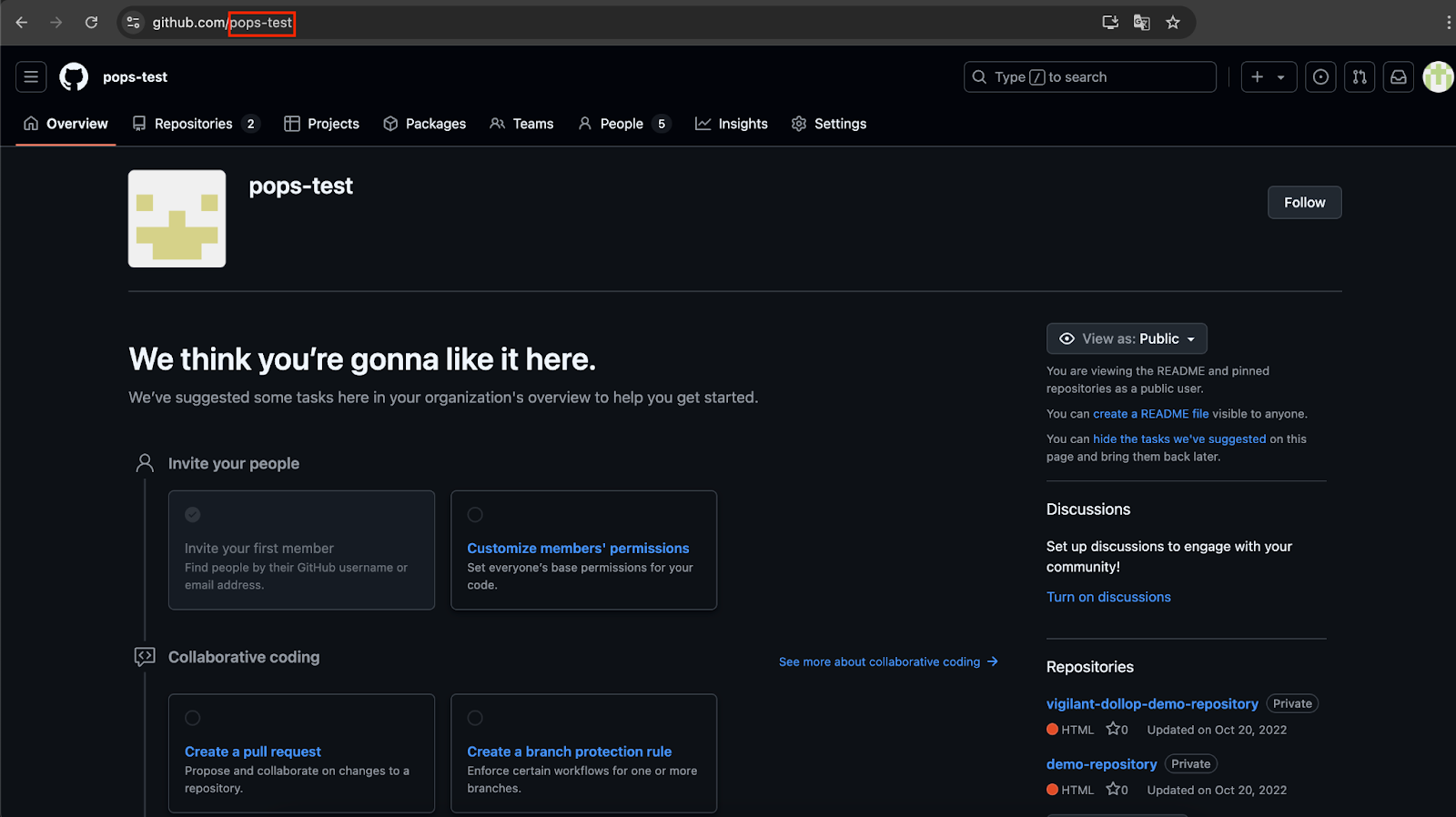Expand the create new dropdown caret
The width and height of the screenshot is (1456, 817).
pyautogui.click(x=1281, y=77)
